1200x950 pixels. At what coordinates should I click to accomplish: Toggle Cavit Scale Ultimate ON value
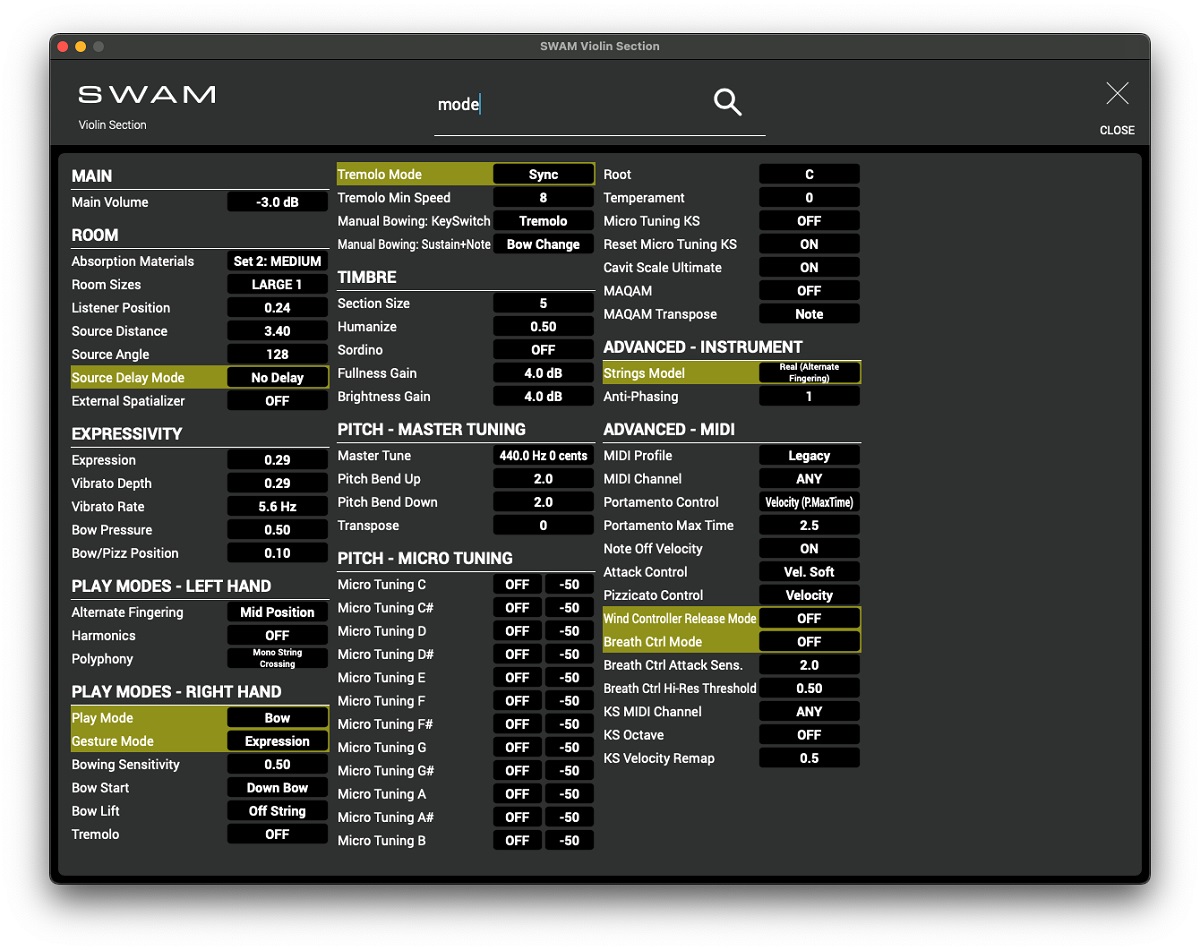pyautogui.click(x=809, y=267)
